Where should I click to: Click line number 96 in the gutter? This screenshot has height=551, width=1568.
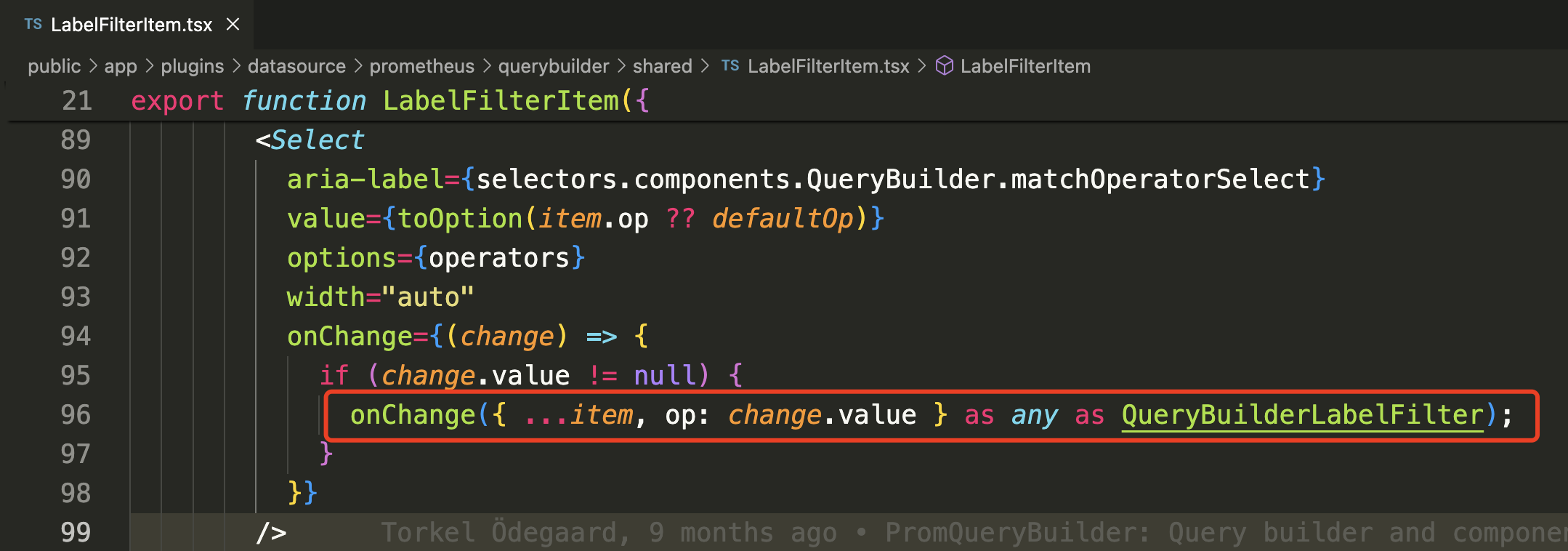pyautogui.click(x=77, y=414)
